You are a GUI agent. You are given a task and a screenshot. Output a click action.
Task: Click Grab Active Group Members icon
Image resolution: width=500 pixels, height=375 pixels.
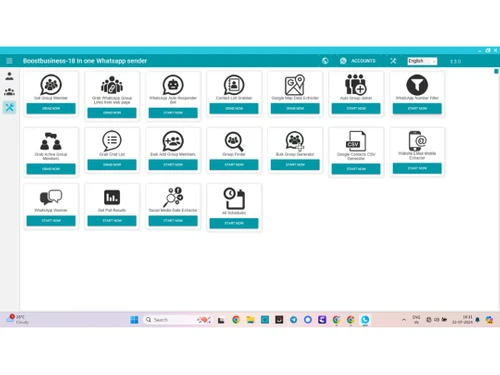pos(51,141)
